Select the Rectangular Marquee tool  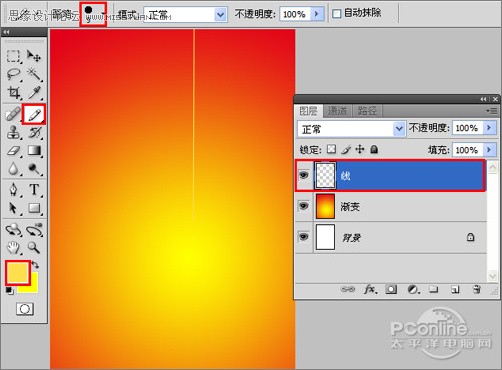(13, 56)
